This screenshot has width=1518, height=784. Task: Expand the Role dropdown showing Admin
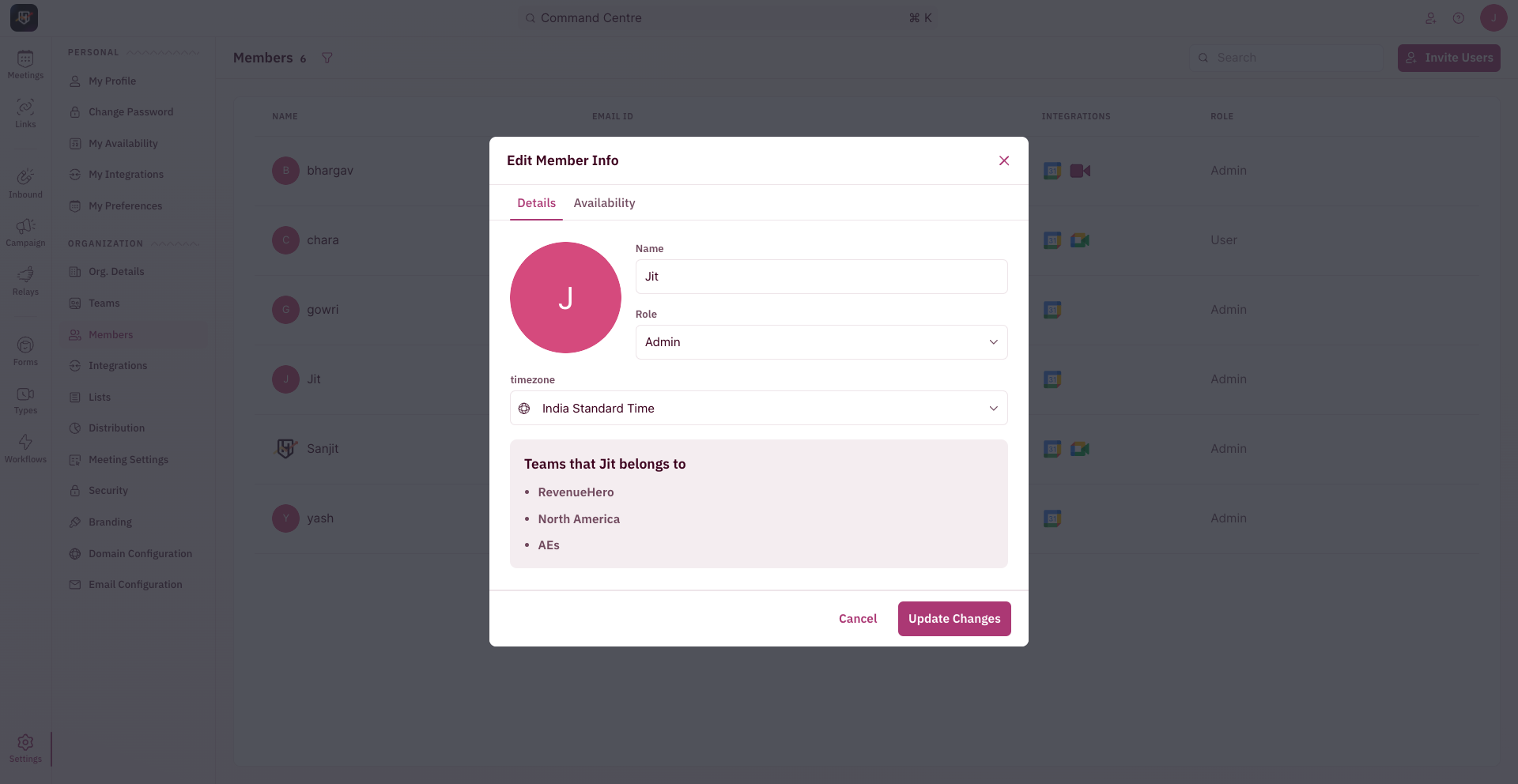point(821,342)
